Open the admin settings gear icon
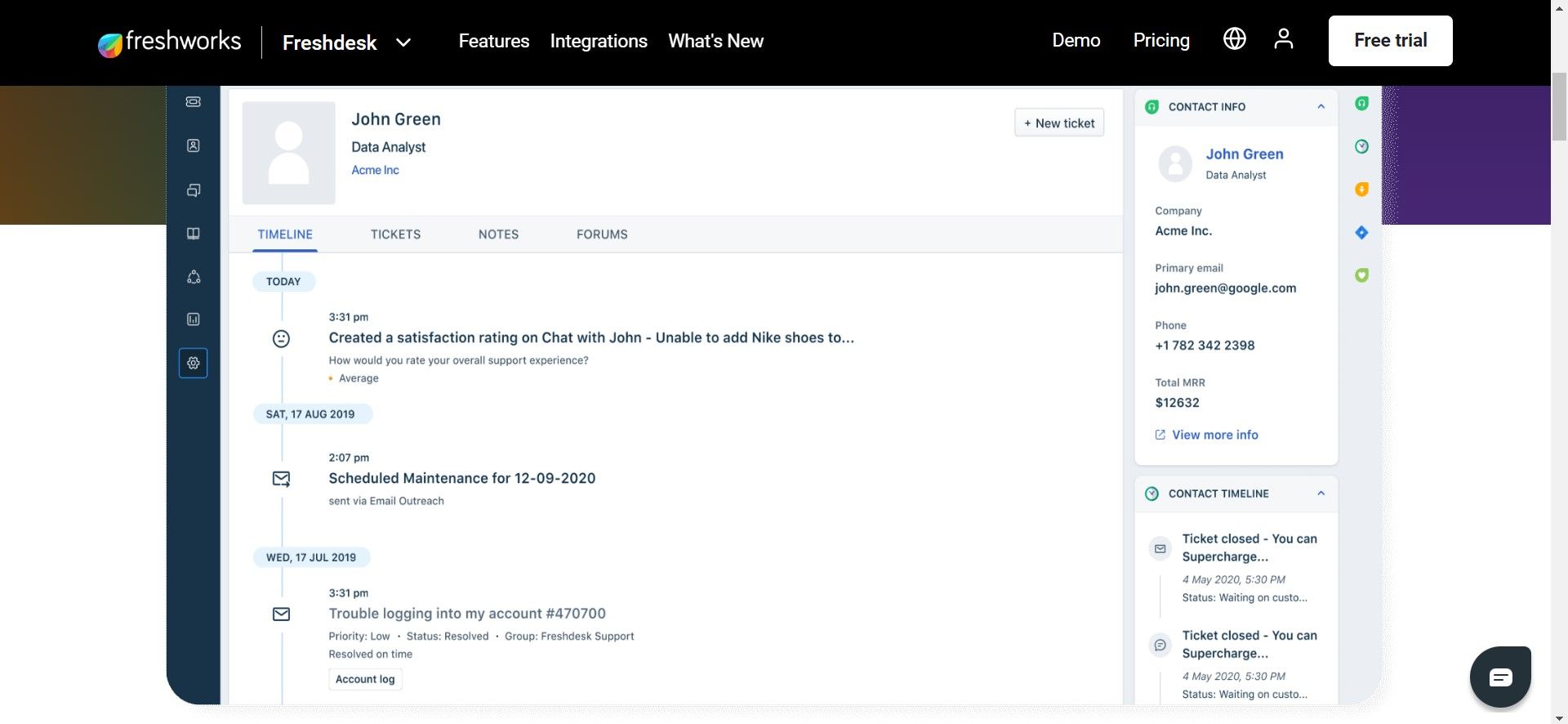 194,363
